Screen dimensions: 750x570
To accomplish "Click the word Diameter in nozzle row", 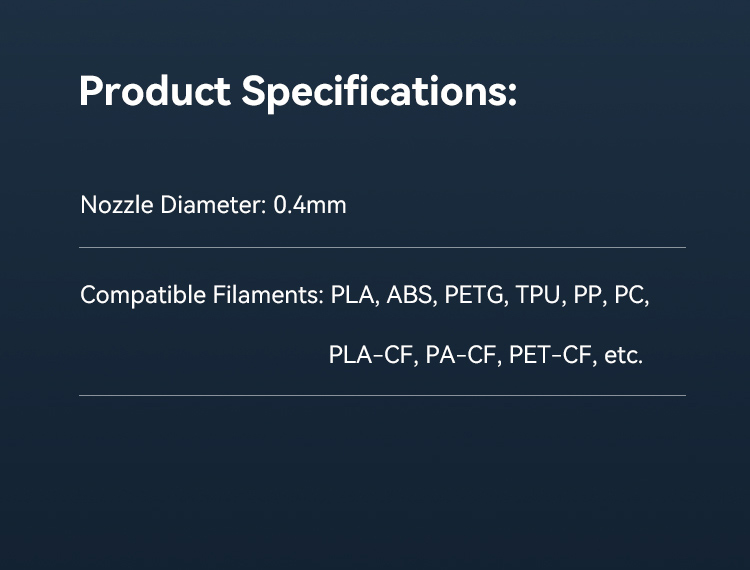I will pyautogui.click(x=213, y=205).
